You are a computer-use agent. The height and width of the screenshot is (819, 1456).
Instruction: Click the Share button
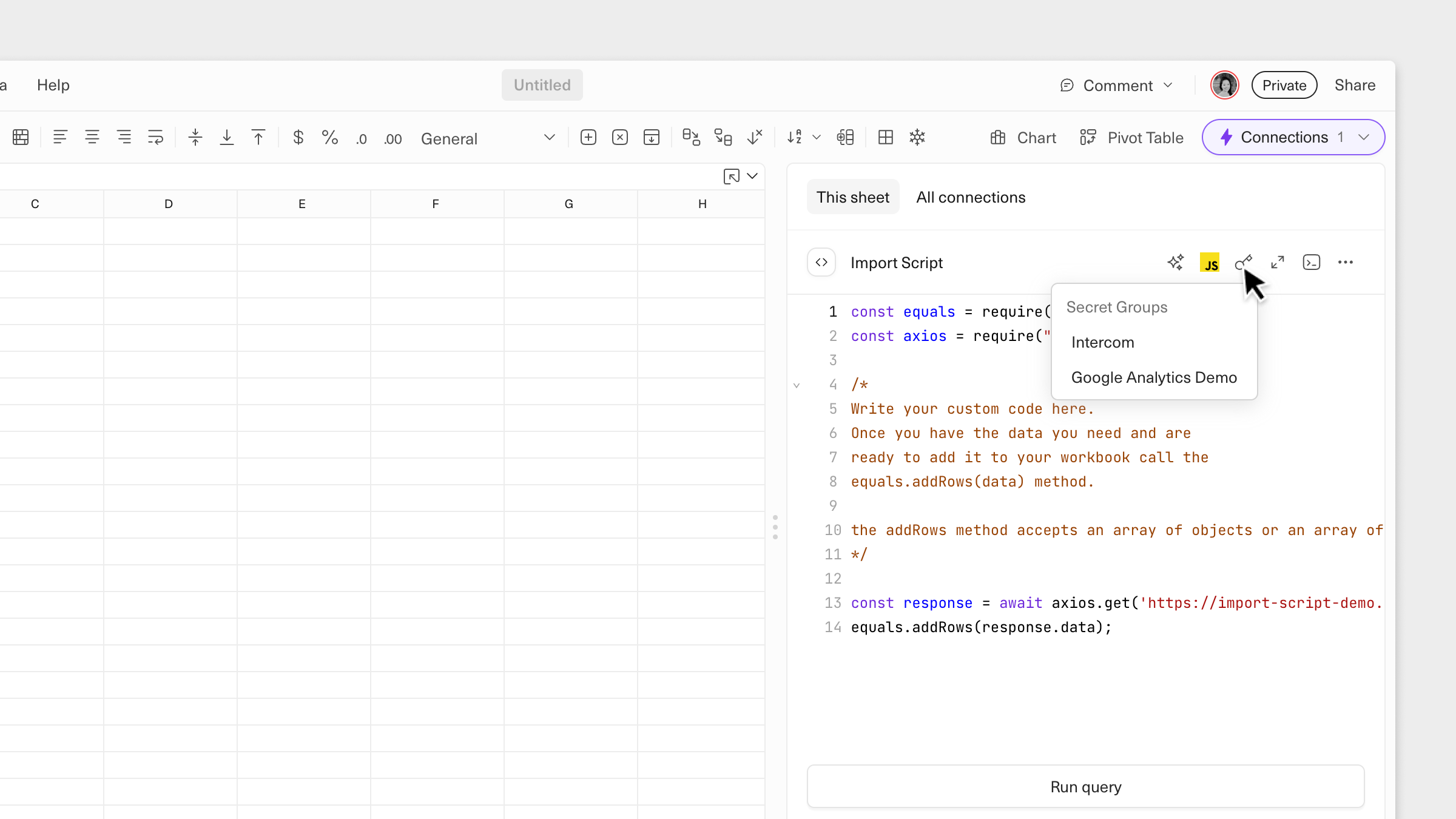(x=1355, y=85)
